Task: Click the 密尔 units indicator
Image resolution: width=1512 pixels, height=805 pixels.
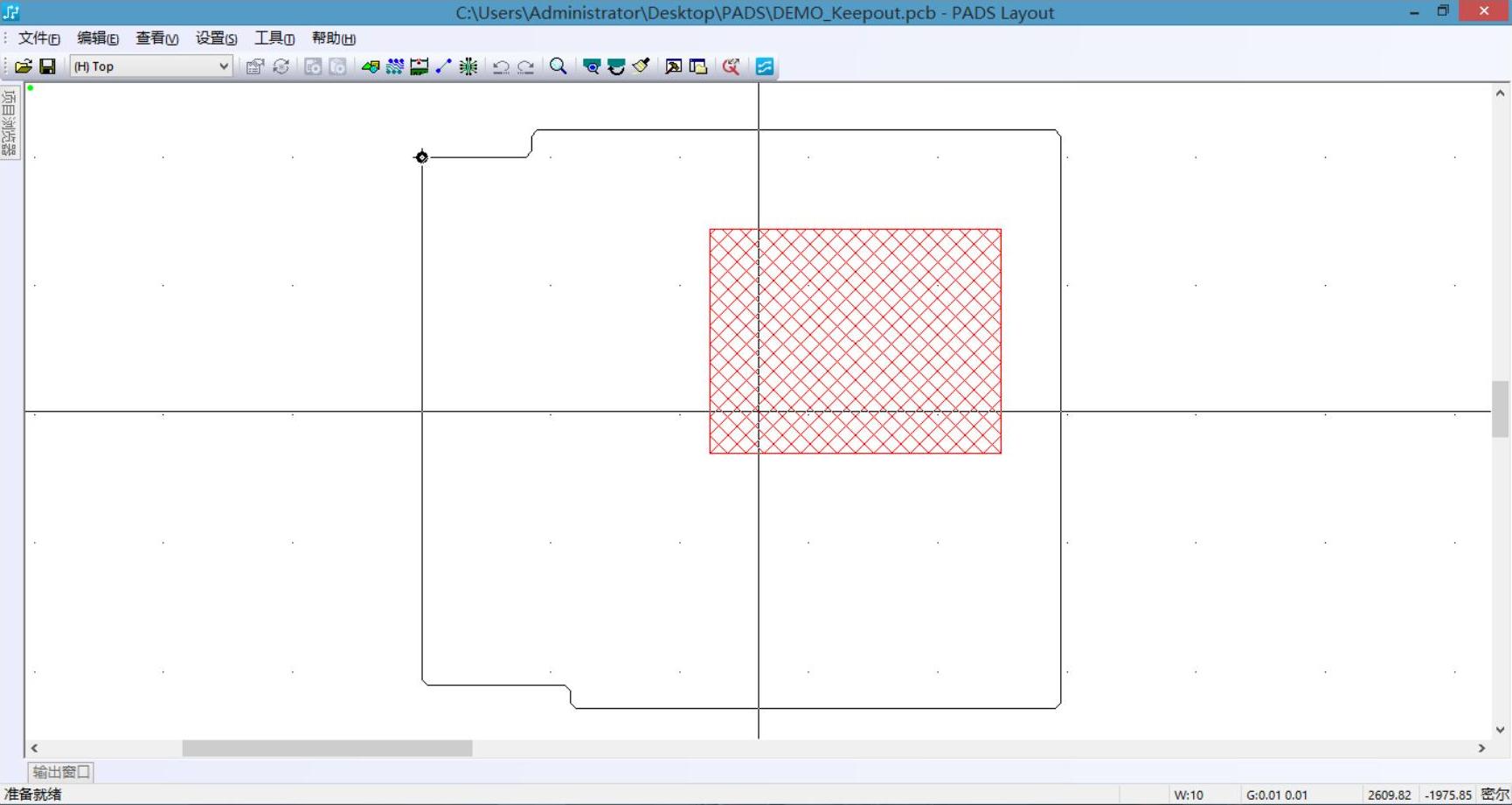Action: click(1495, 795)
